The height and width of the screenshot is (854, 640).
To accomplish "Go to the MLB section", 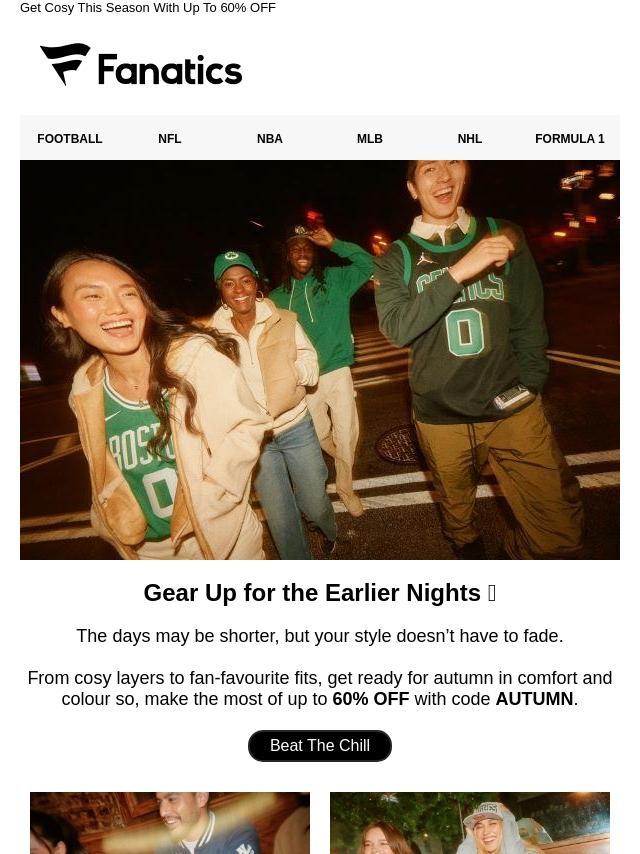I will pyautogui.click(x=370, y=139).
